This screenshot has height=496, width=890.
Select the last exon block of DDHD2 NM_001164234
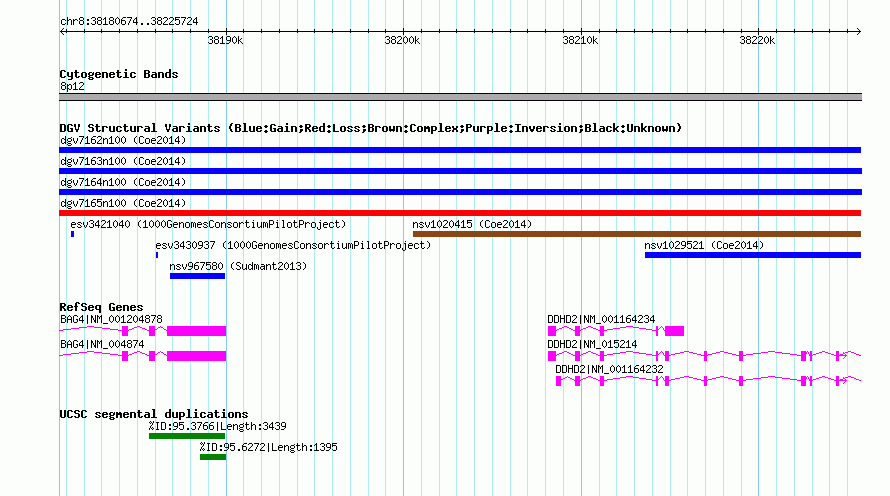coord(674,331)
